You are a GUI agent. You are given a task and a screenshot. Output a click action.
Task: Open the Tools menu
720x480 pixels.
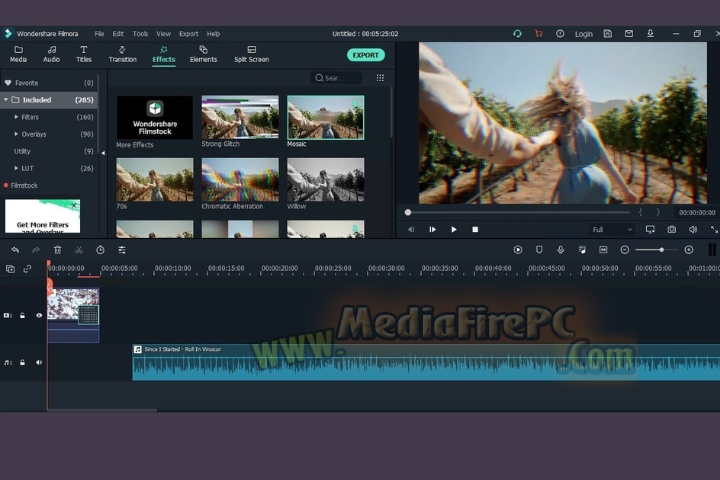140,34
